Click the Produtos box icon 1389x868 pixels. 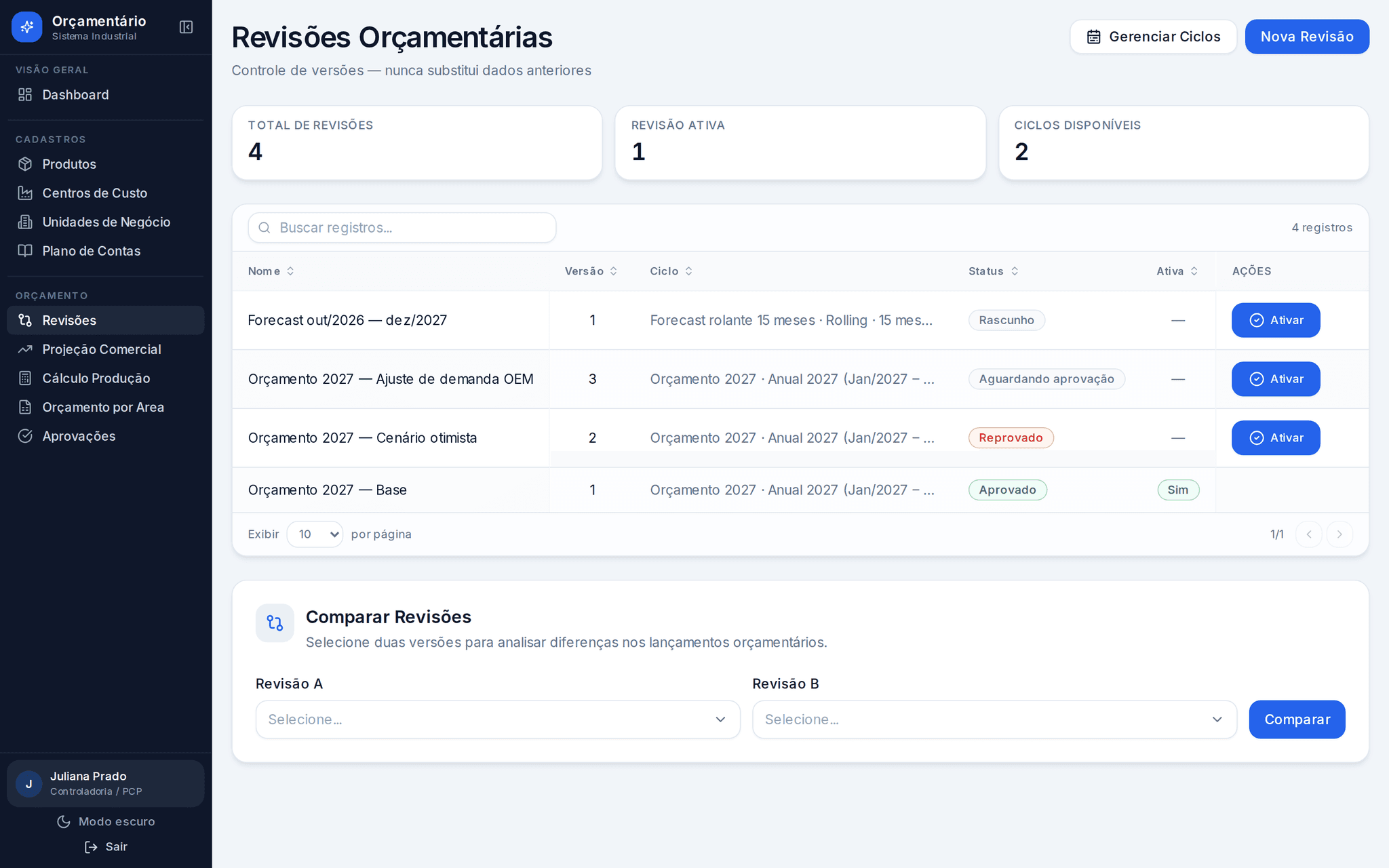25,164
